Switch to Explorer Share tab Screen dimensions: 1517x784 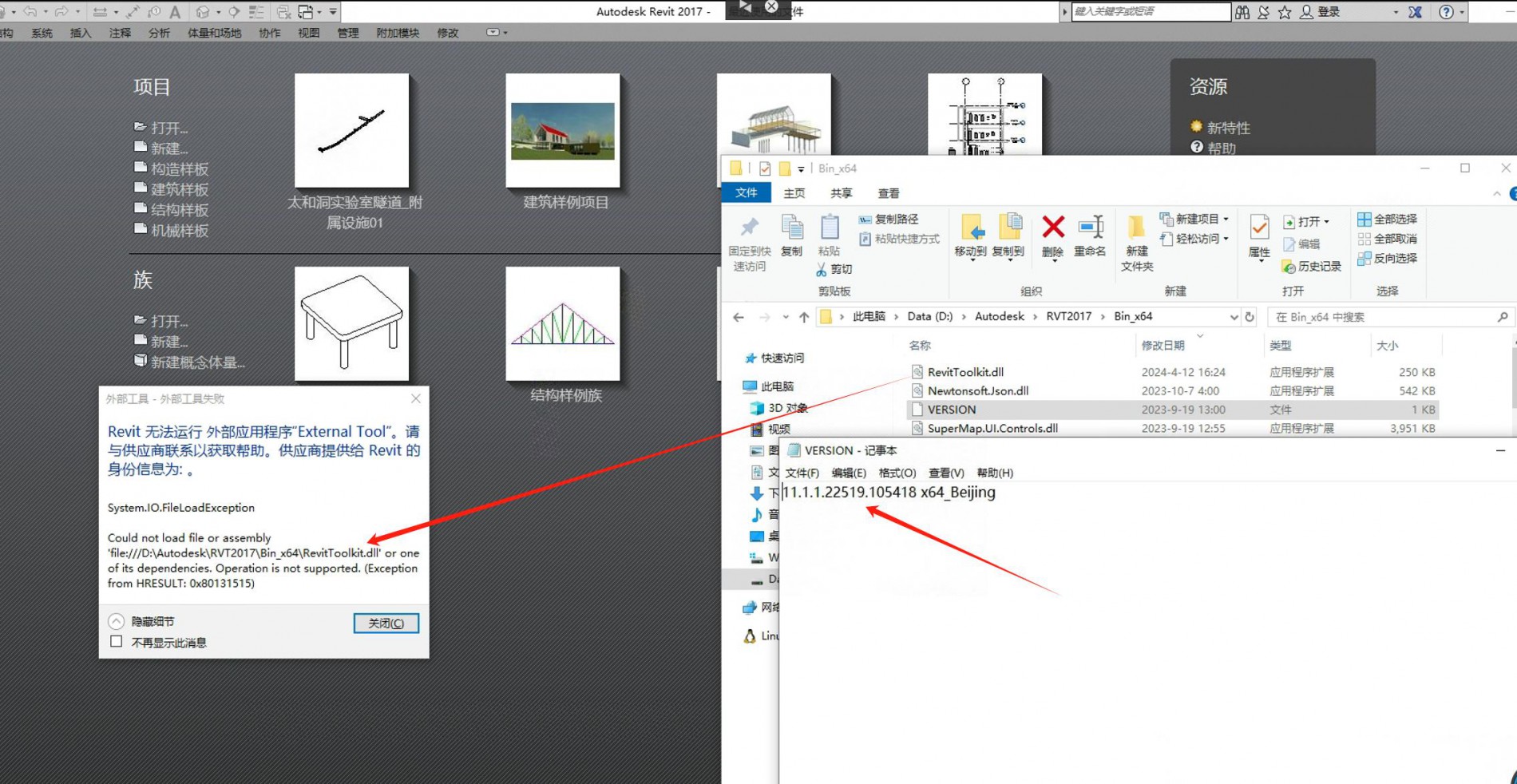point(841,193)
